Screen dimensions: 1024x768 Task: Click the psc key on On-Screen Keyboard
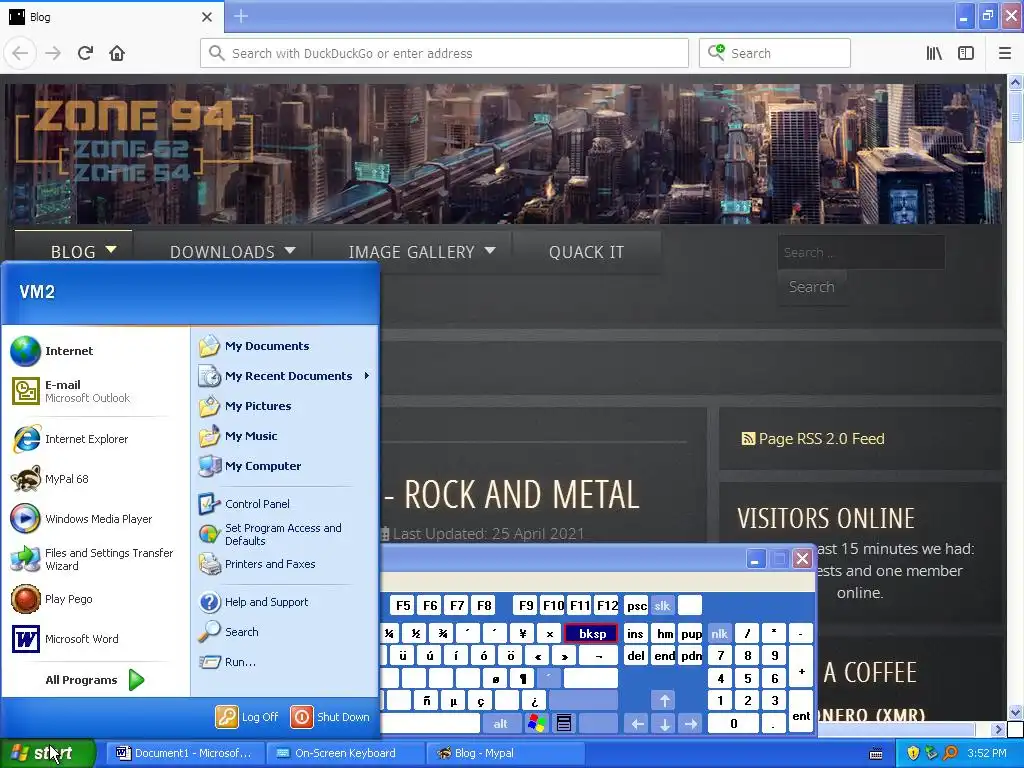[x=637, y=605]
